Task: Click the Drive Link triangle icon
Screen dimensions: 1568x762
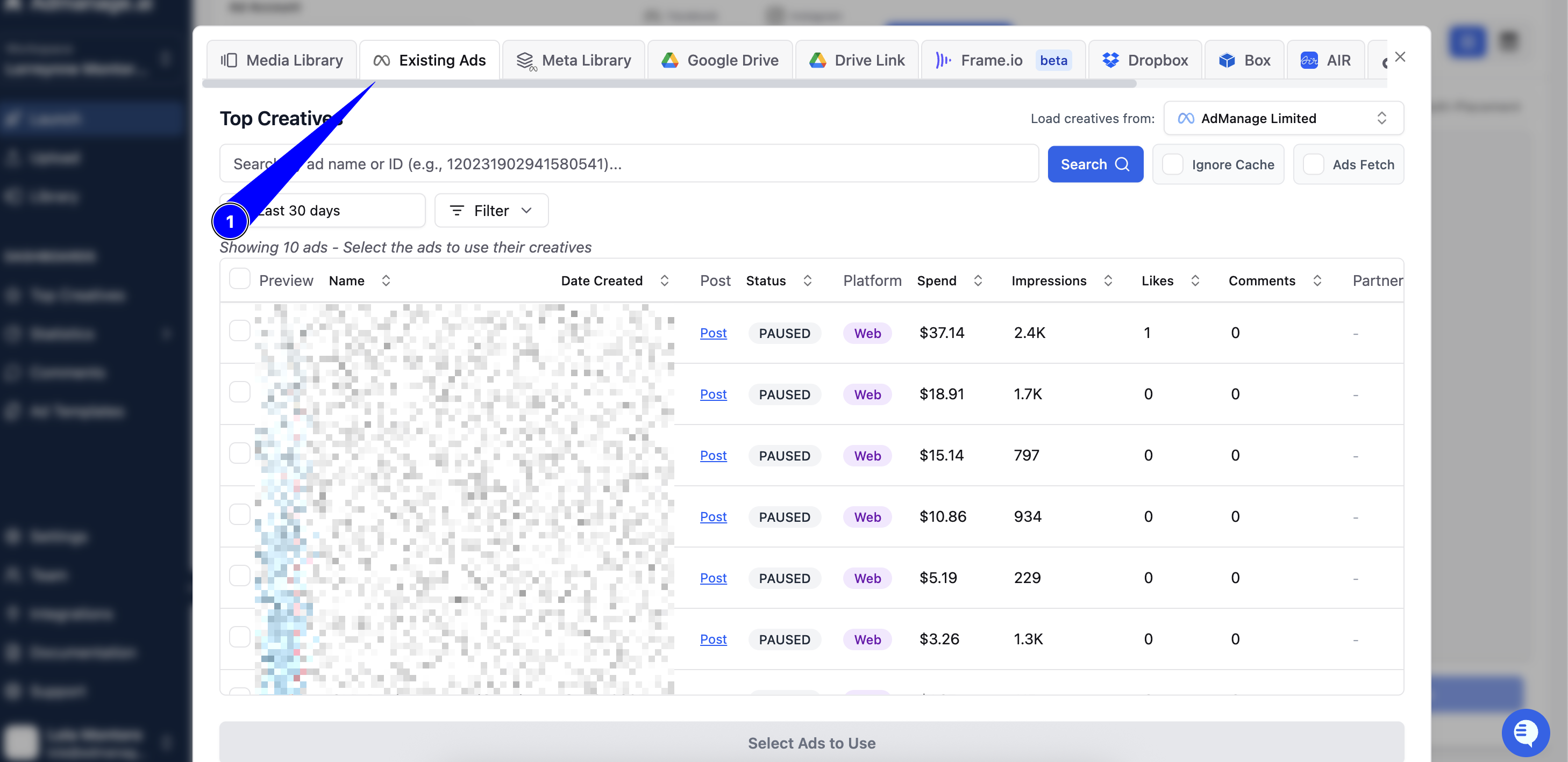Action: tap(817, 60)
